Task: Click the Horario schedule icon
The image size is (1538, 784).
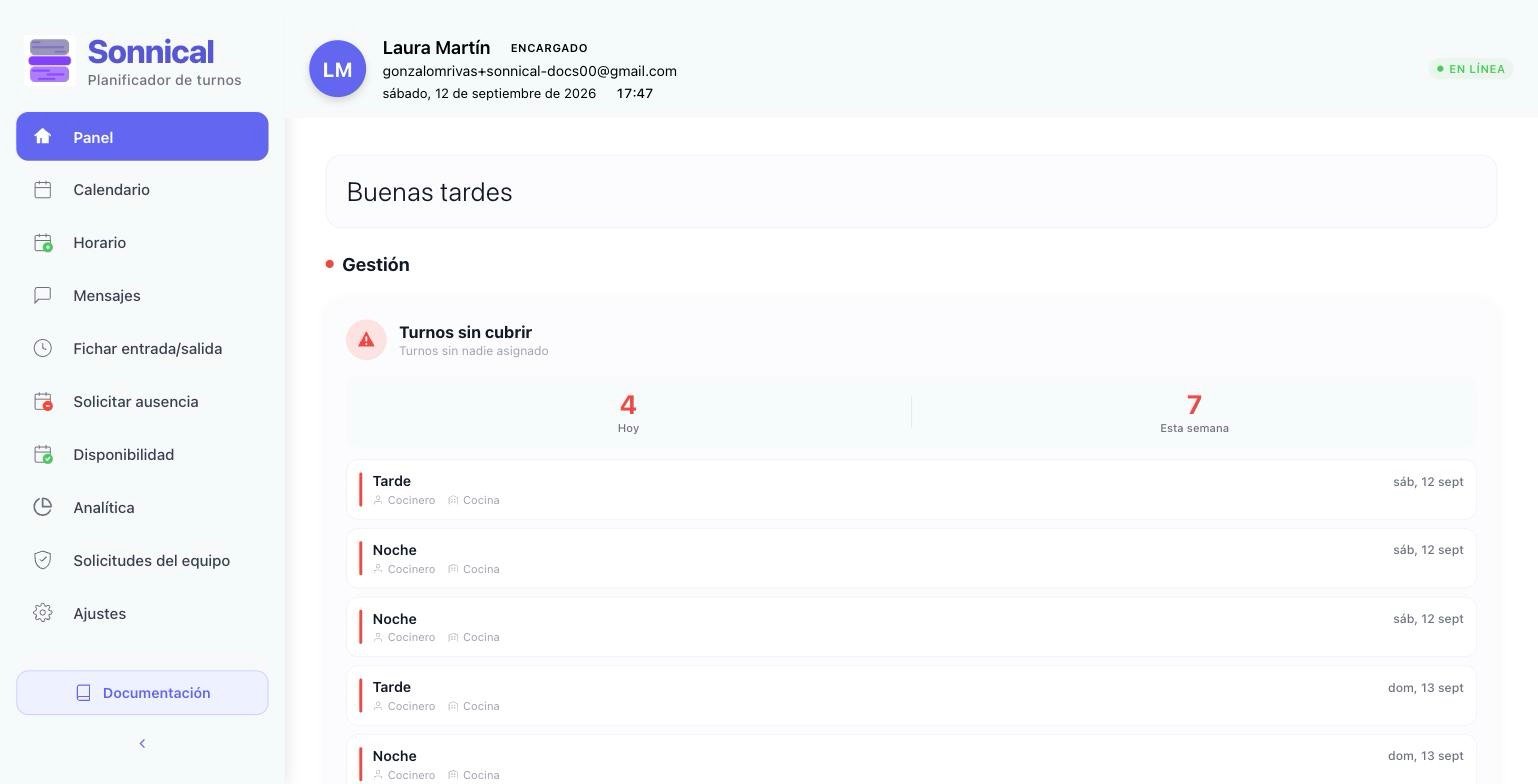Action: 42,242
